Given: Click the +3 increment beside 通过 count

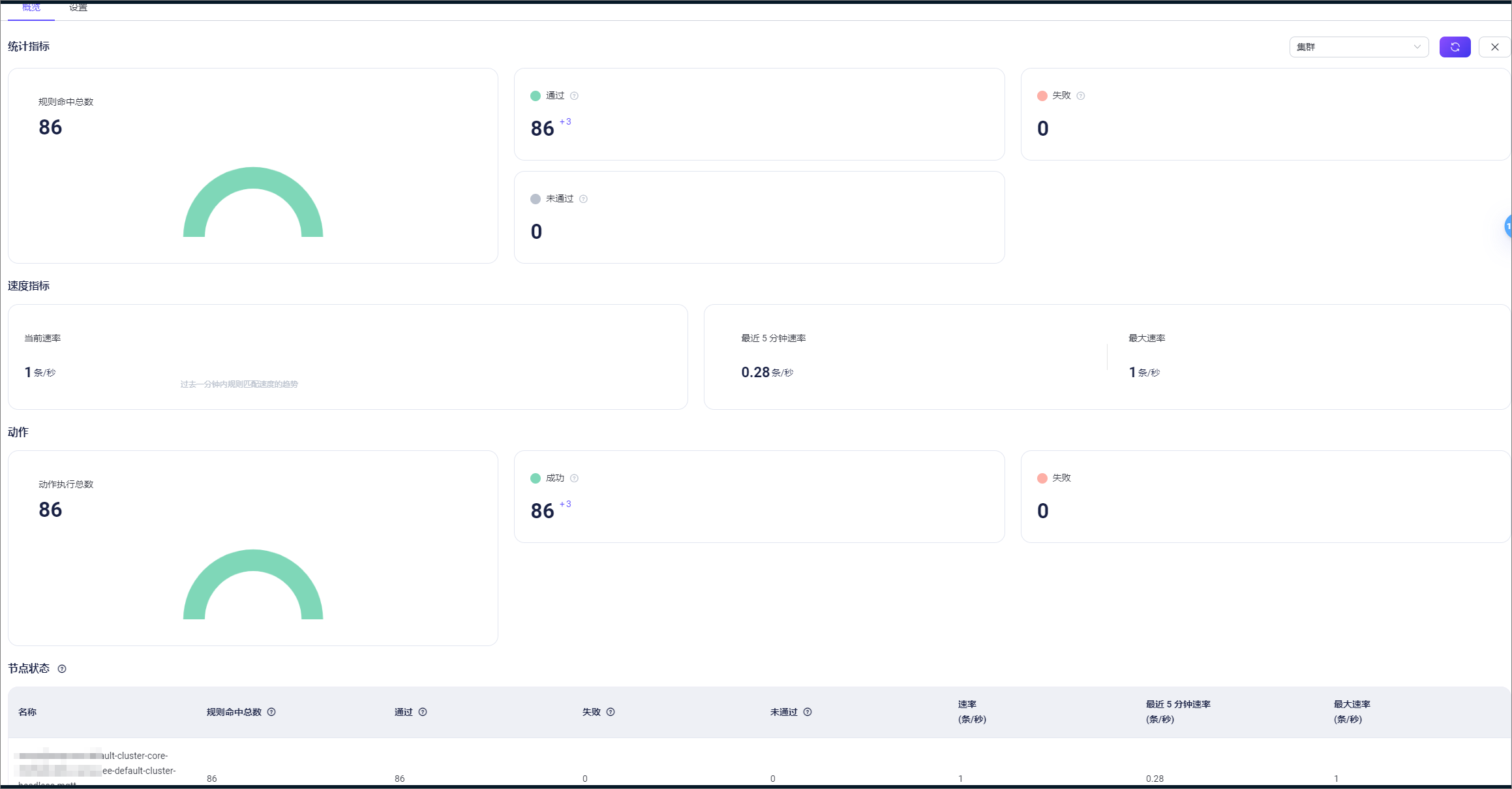Looking at the screenshot, I should pyautogui.click(x=565, y=121).
